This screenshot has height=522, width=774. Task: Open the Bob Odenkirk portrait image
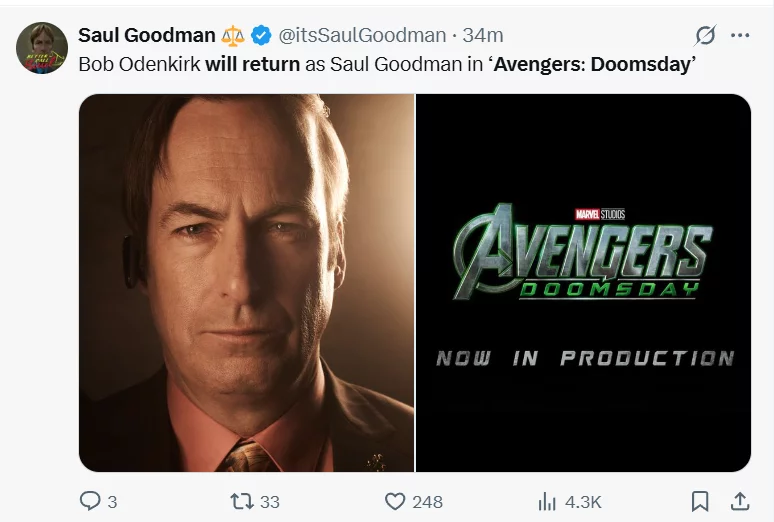pyautogui.click(x=247, y=283)
